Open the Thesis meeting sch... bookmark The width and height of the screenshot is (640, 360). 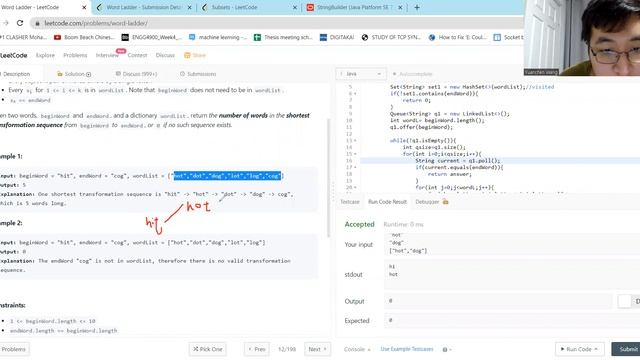click(283, 38)
